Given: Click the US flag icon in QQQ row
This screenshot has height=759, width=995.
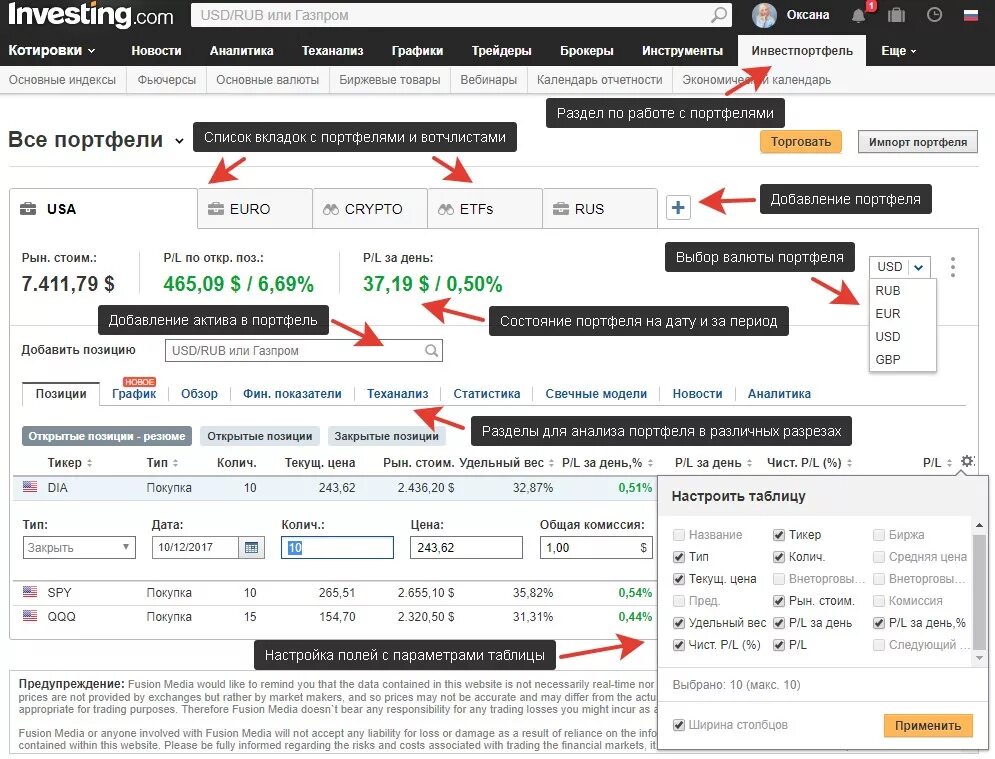Looking at the screenshot, I should [30, 616].
